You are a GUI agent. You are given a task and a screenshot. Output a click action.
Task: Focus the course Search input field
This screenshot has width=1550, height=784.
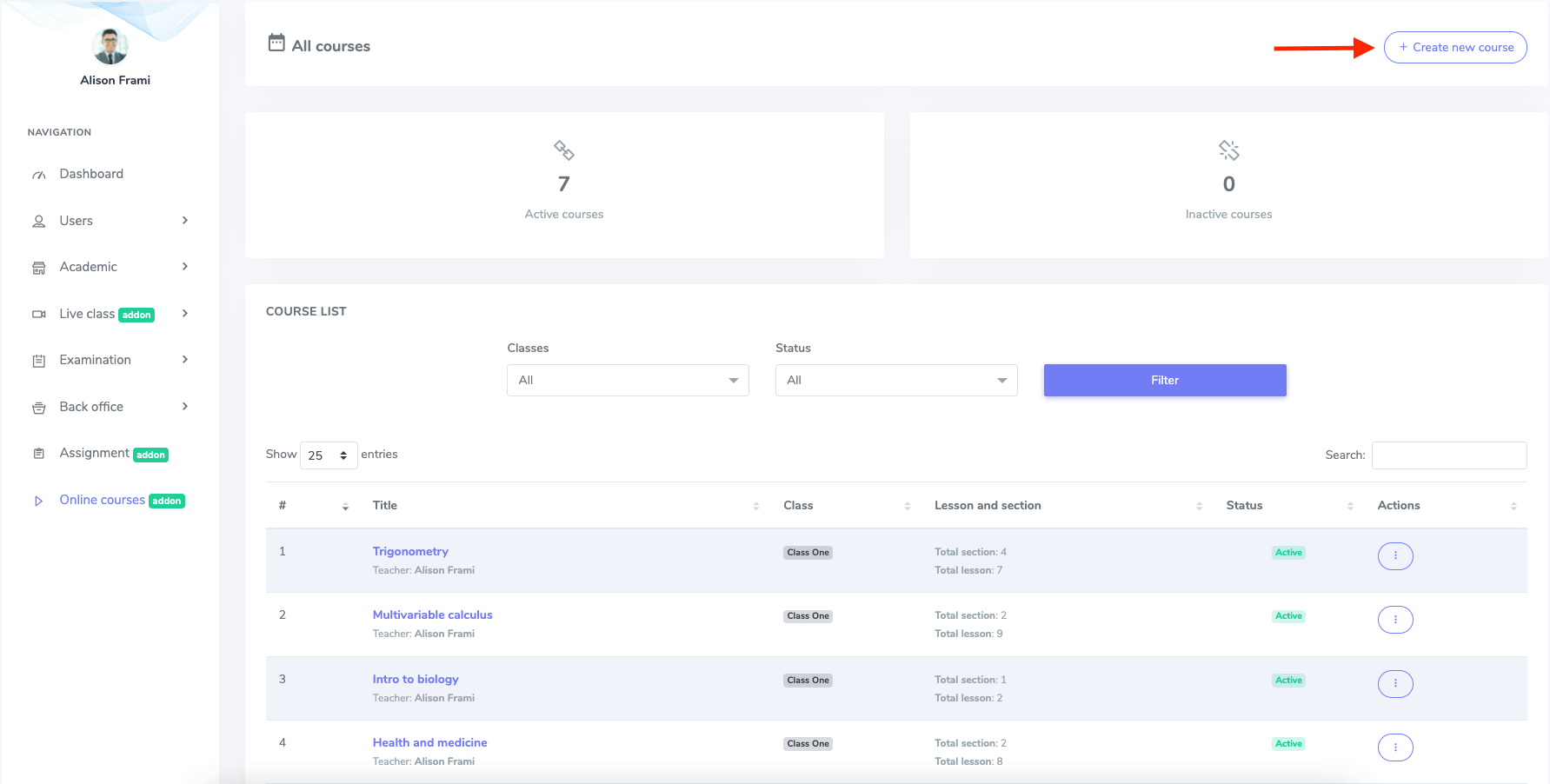(x=1448, y=455)
